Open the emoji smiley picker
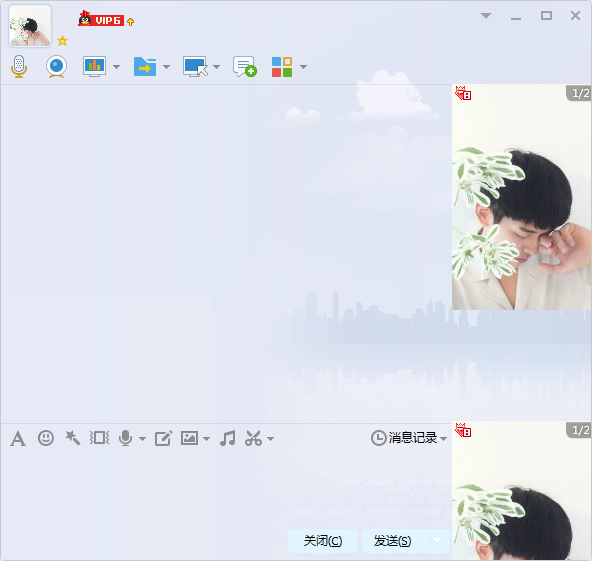The width and height of the screenshot is (592, 561). [x=46, y=438]
